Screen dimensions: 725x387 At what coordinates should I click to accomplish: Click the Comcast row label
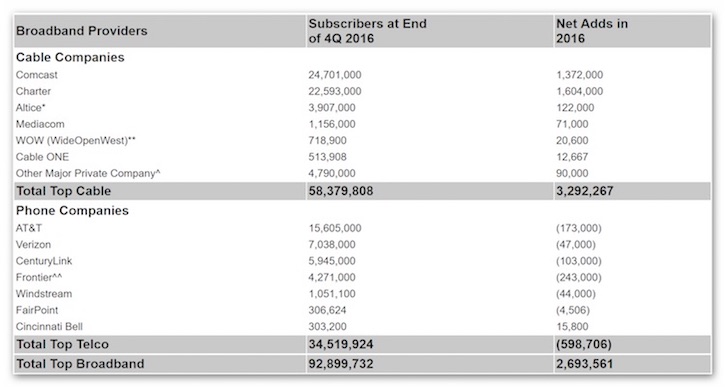click(37, 75)
